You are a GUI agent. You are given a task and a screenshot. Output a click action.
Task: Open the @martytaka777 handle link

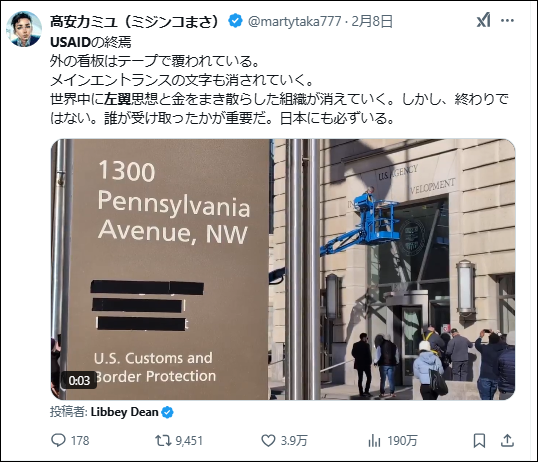294,21
